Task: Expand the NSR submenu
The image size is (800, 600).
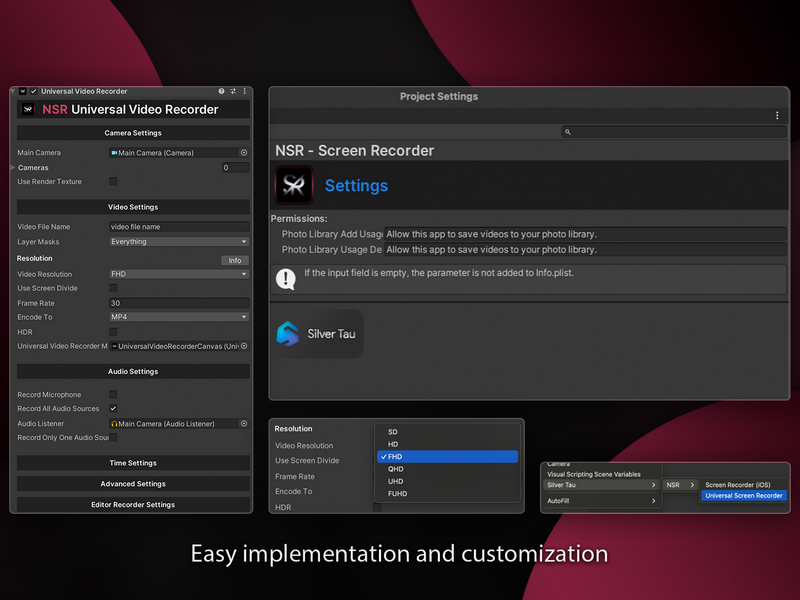Action: (x=680, y=485)
